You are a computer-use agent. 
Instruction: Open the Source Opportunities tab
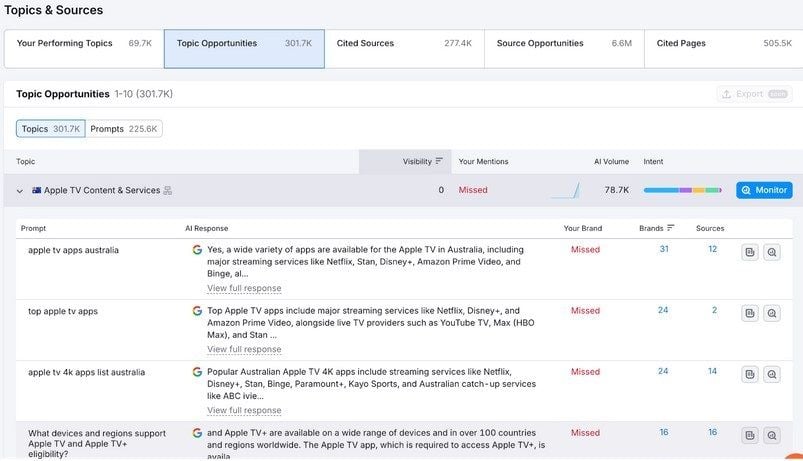pyautogui.click(x=564, y=49)
